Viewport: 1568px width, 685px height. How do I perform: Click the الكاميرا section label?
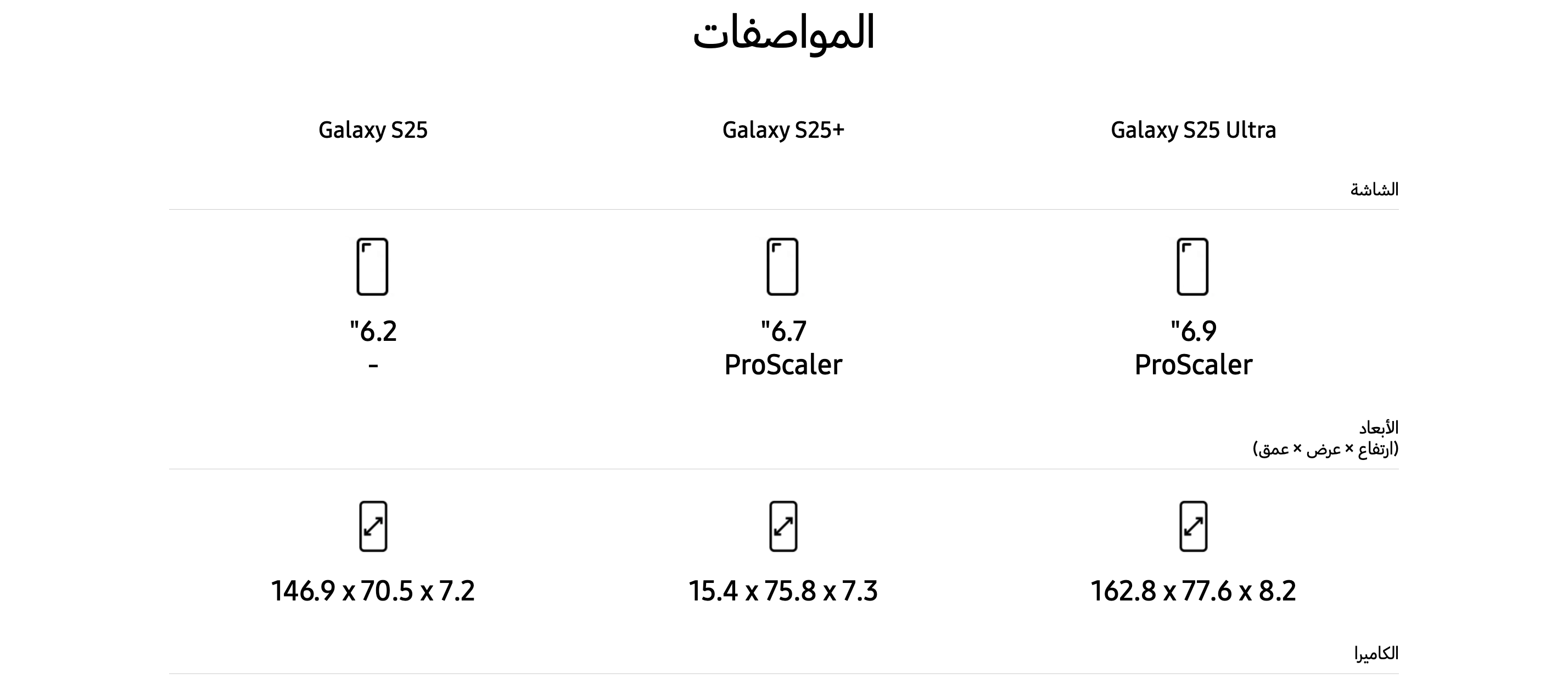(x=1376, y=654)
